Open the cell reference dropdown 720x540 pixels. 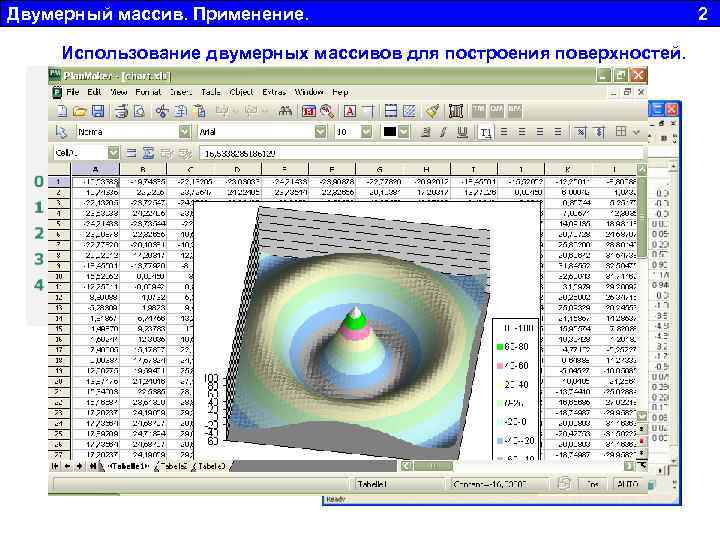click(x=113, y=153)
